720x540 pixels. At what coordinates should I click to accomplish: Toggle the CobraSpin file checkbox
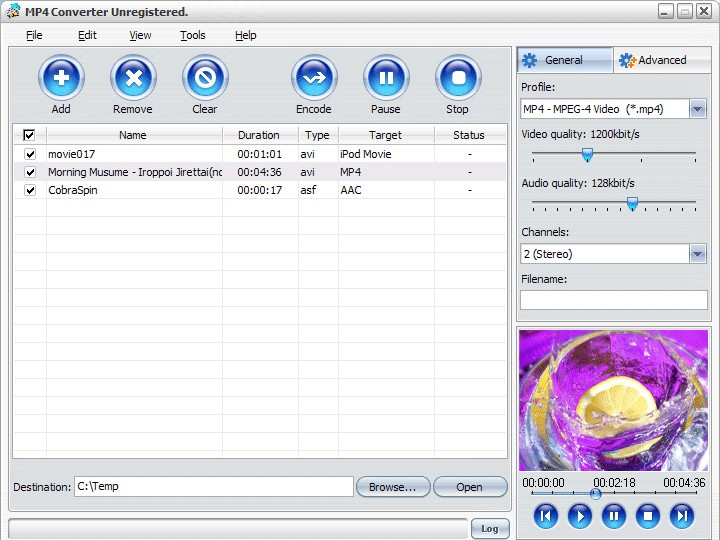(x=30, y=190)
